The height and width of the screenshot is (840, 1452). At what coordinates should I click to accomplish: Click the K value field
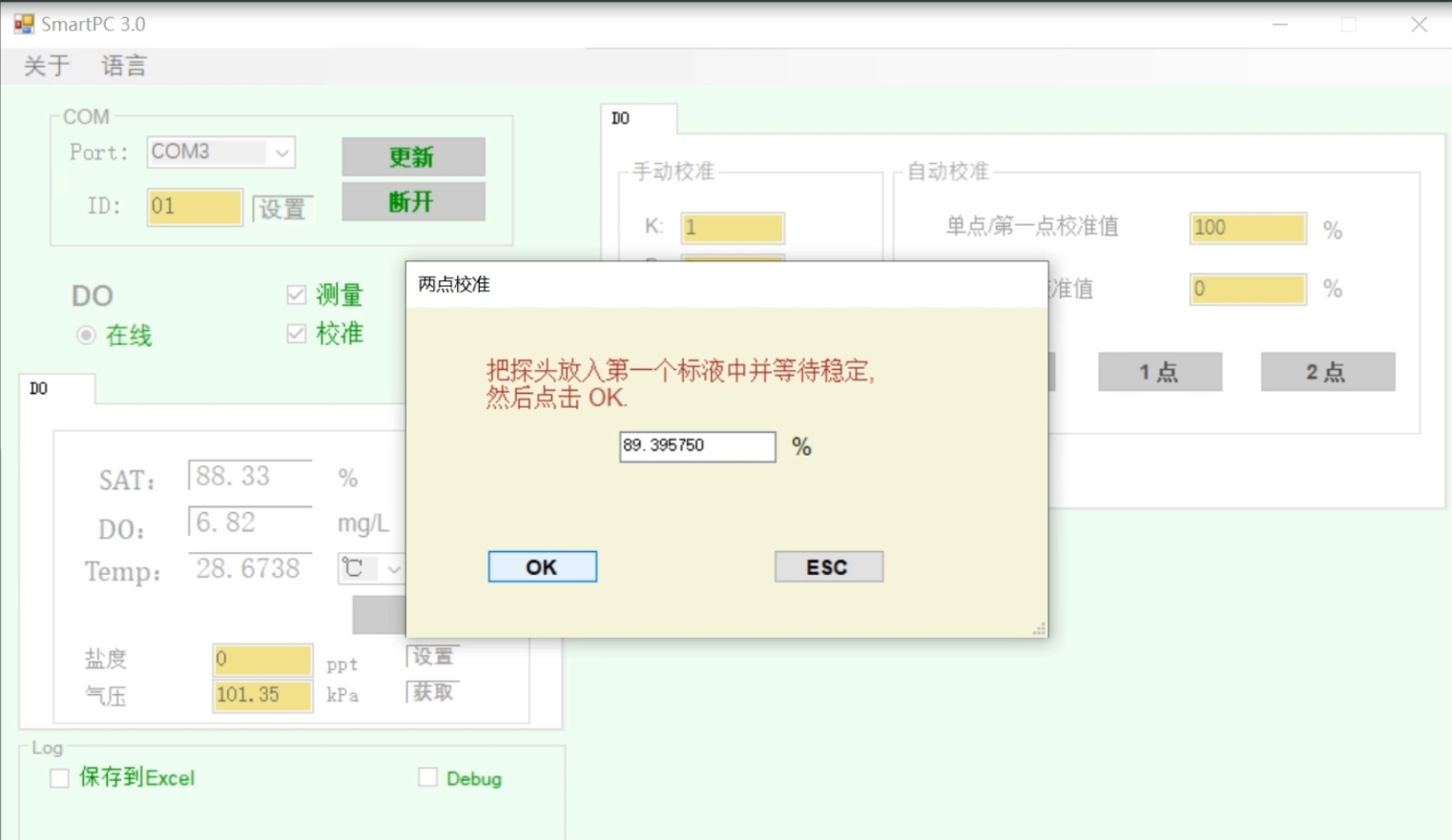click(733, 228)
